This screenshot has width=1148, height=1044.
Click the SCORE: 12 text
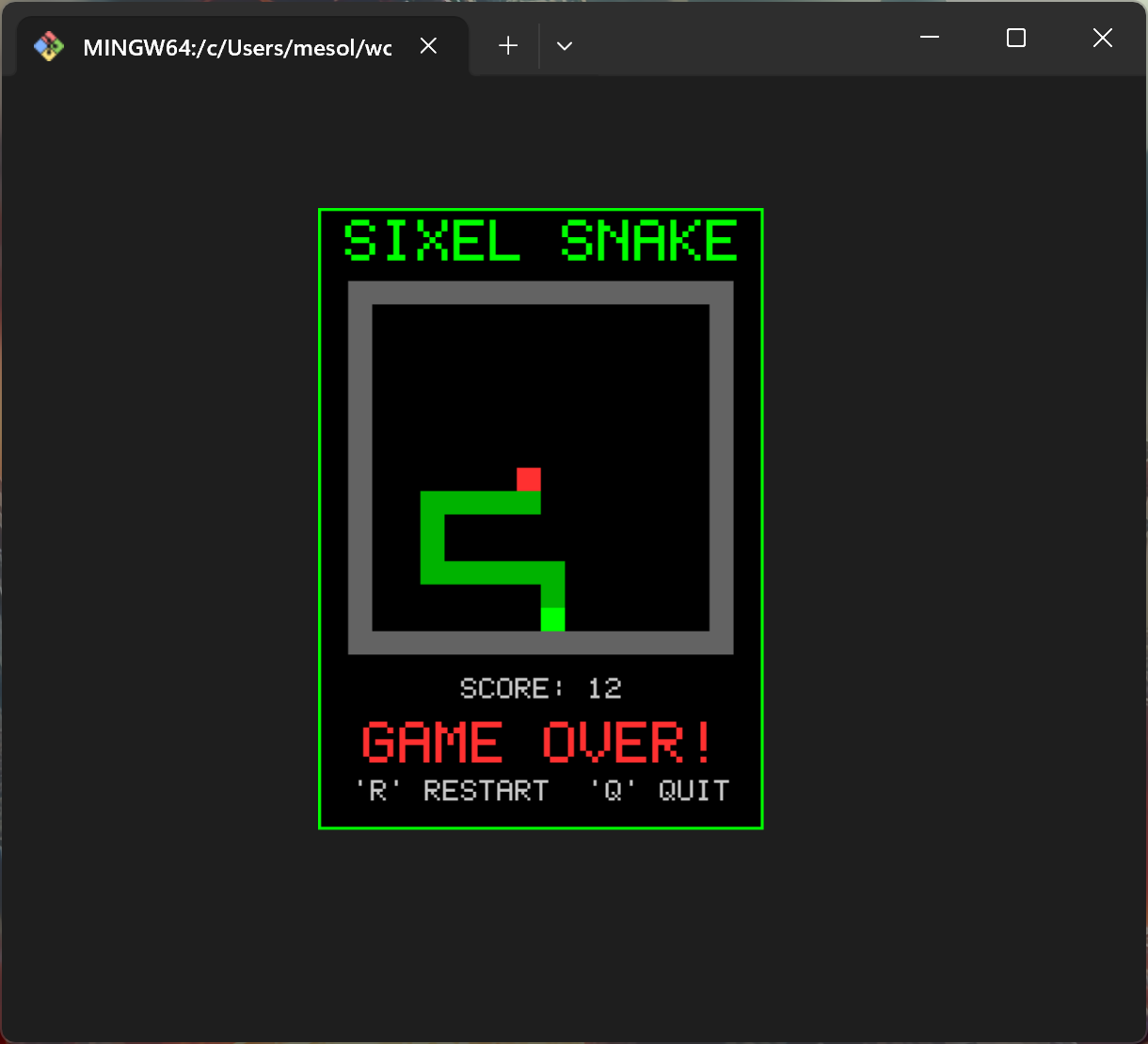[541, 689]
